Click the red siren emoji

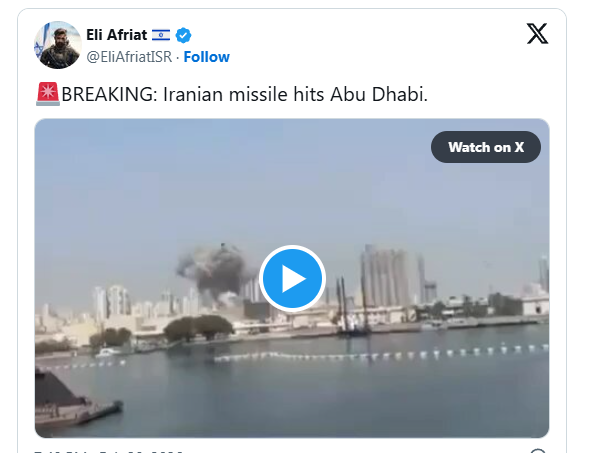pyautogui.click(x=48, y=94)
